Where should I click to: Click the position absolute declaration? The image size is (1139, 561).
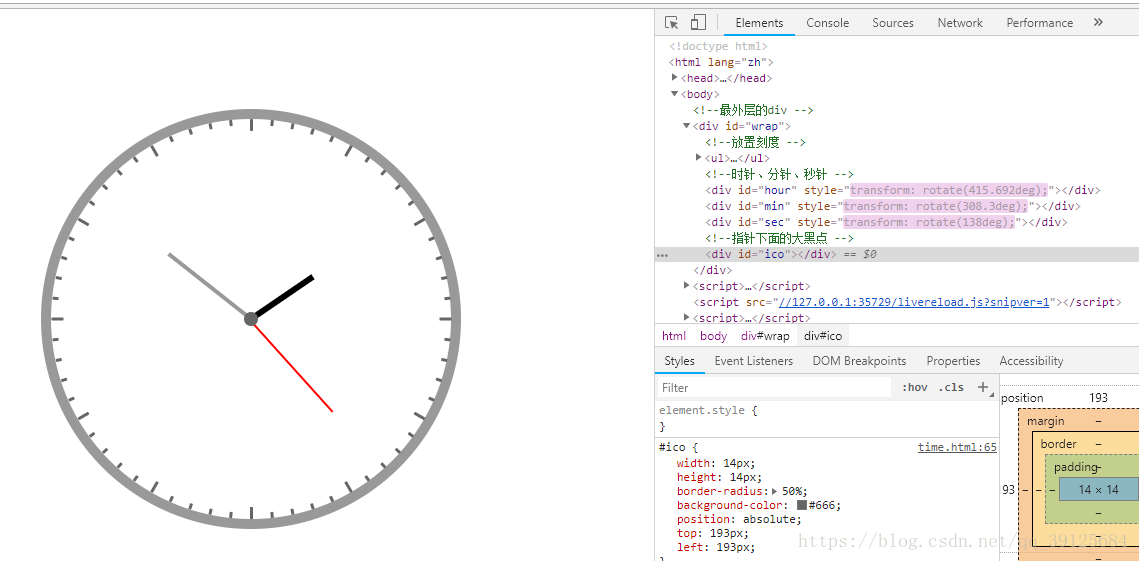click(x=739, y=520)
